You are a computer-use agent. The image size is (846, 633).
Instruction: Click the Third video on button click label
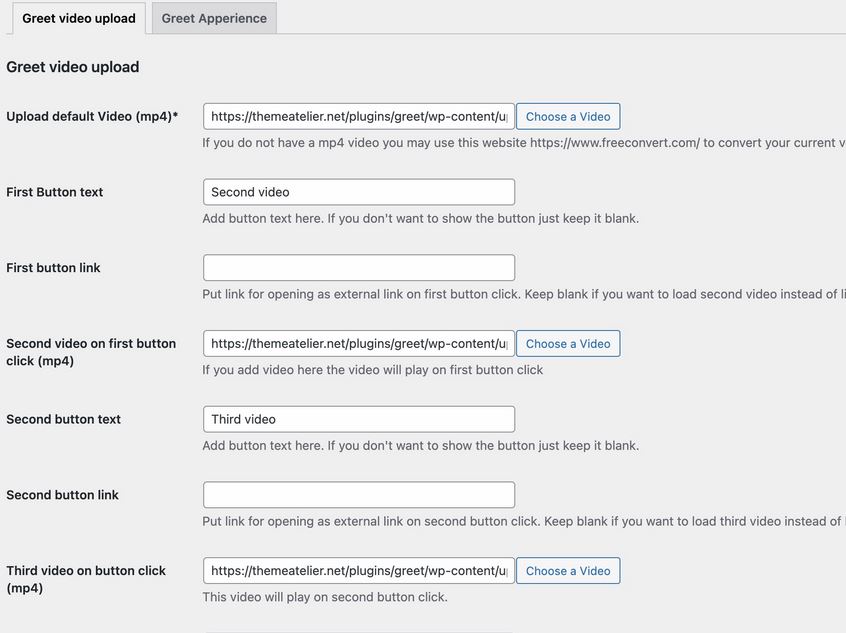[x=86, y=580]
